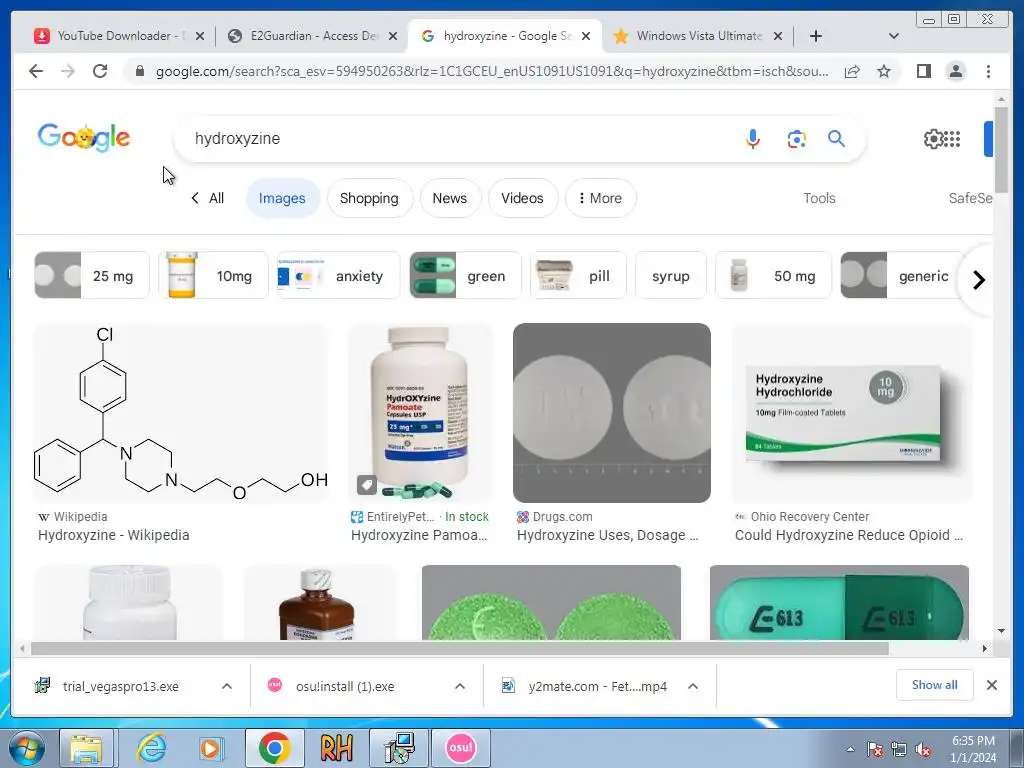Expand options for y2mate.com mp4 download

click(x=693, y=686)
